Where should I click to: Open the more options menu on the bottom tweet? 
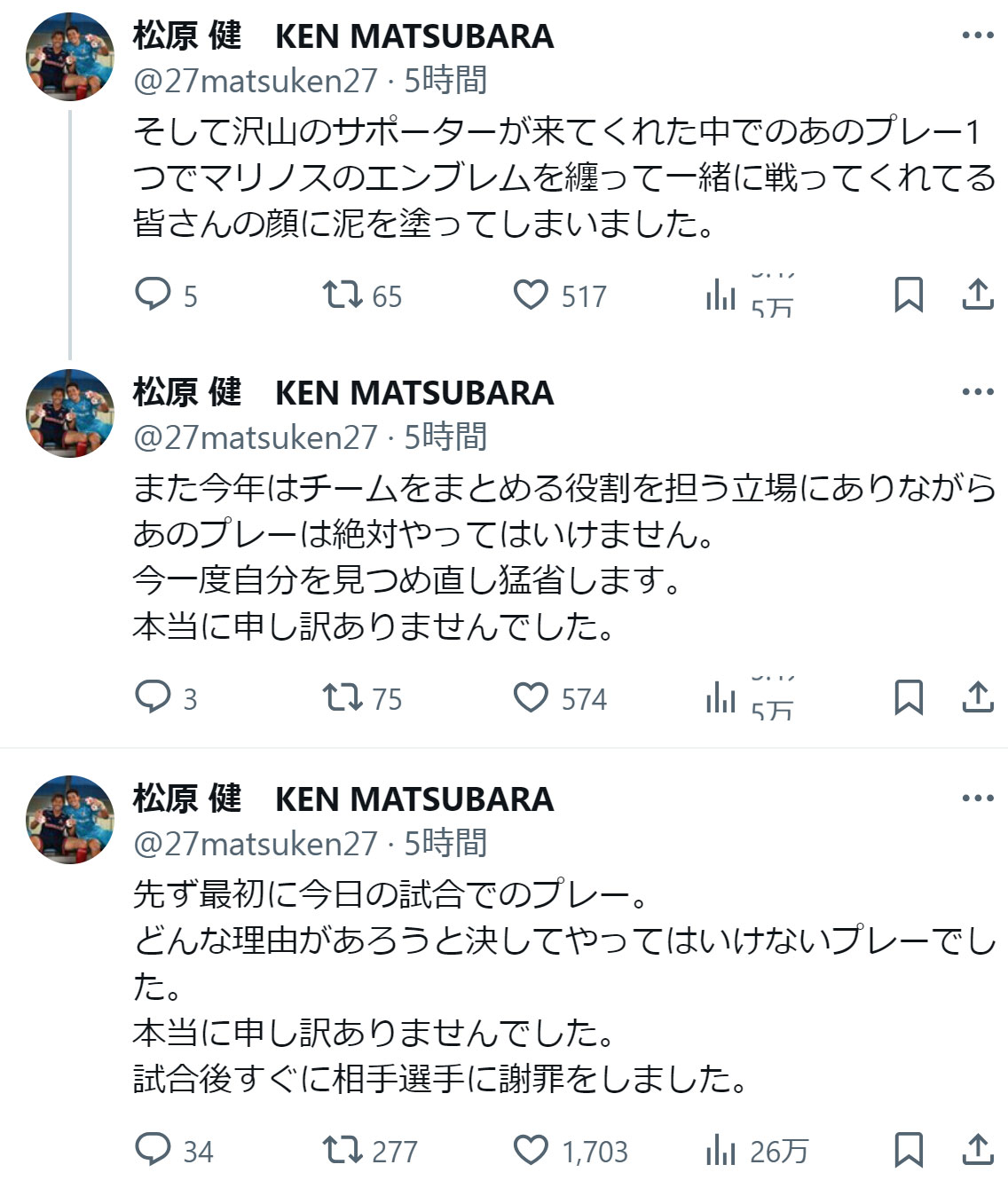coord(980,797)
